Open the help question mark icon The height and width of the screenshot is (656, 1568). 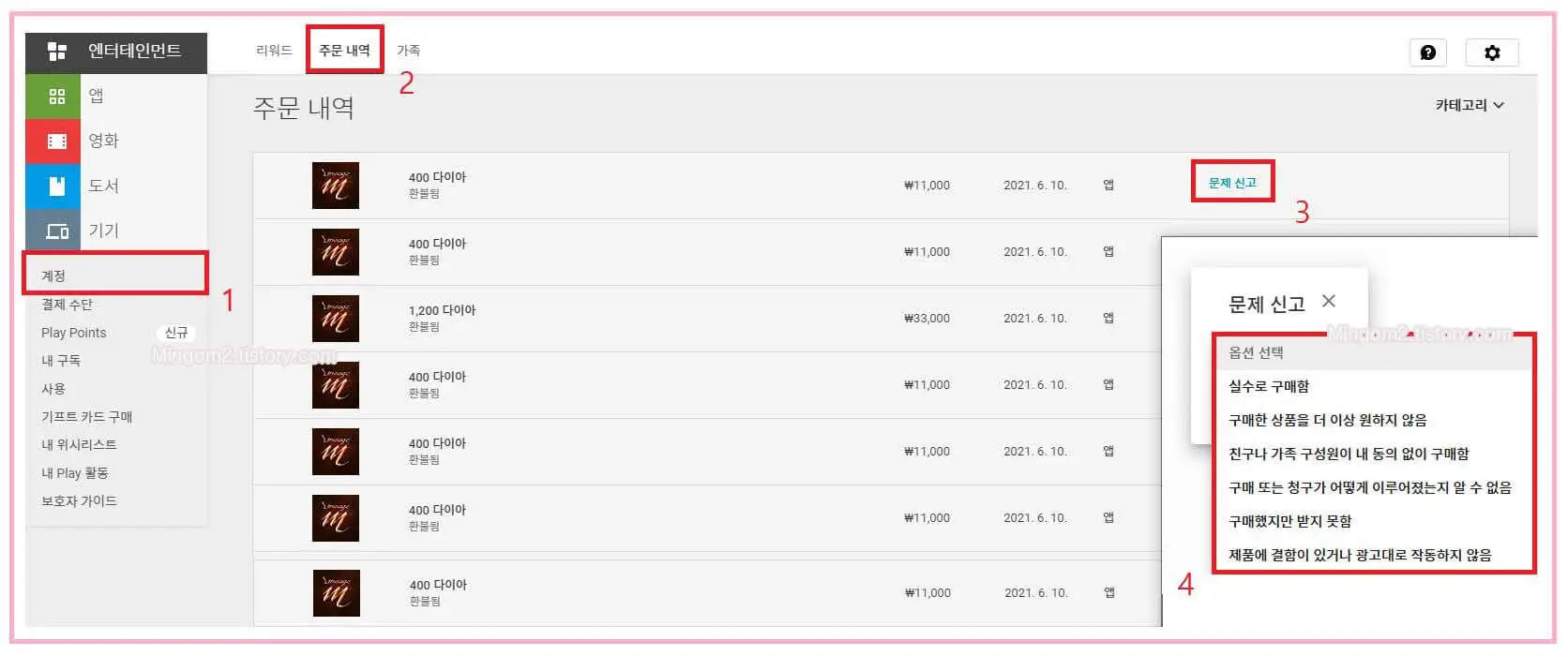pyautogui.click(x=1427, y=52)
